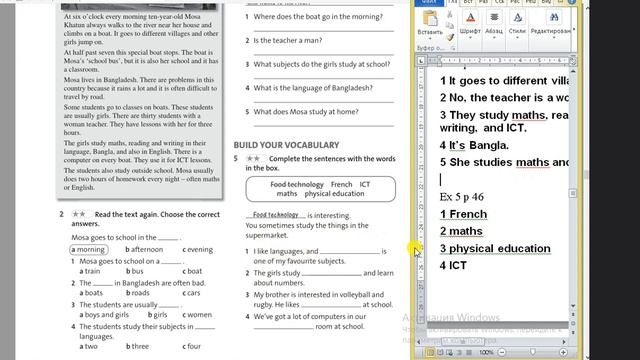Open the blue Файл tab
640x360 pixels.
pos(429,2)
